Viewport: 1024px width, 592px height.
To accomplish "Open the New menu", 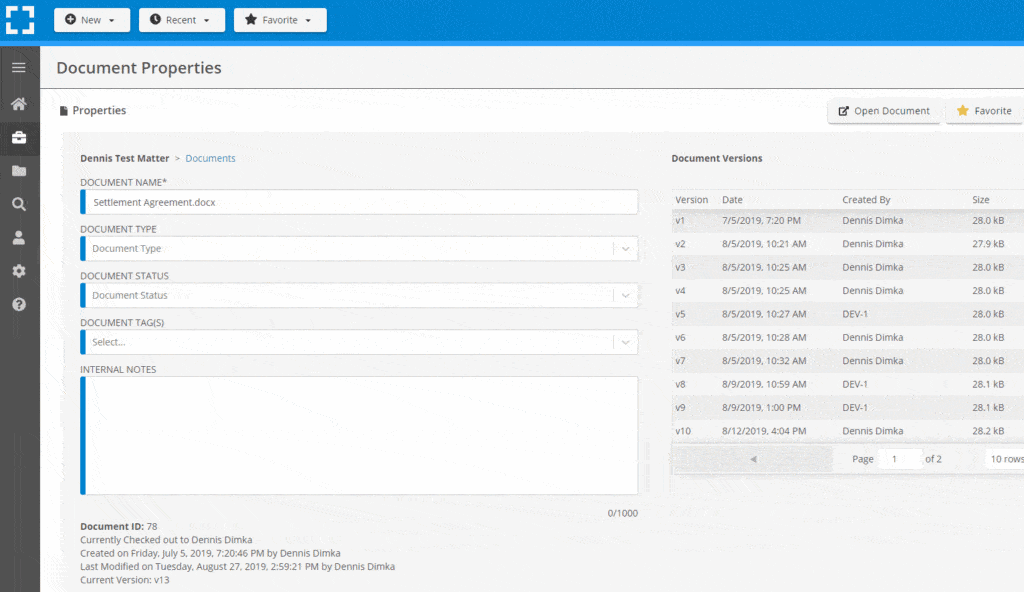I will pyautogui.click(x=91, y=20).
